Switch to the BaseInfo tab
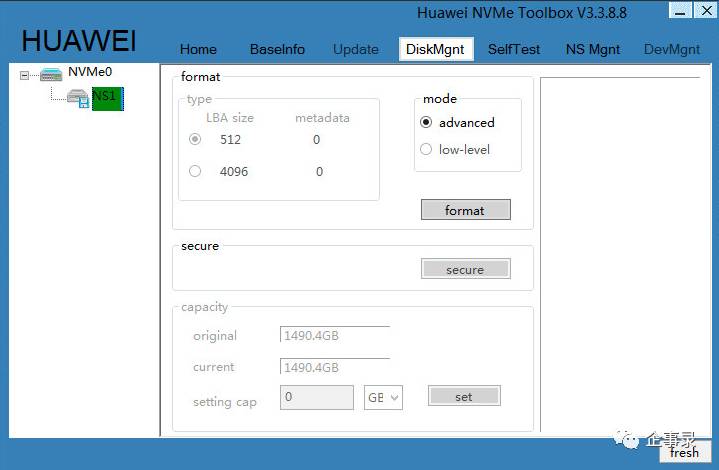Screen dimensions: 719x470 click(277, 49)
